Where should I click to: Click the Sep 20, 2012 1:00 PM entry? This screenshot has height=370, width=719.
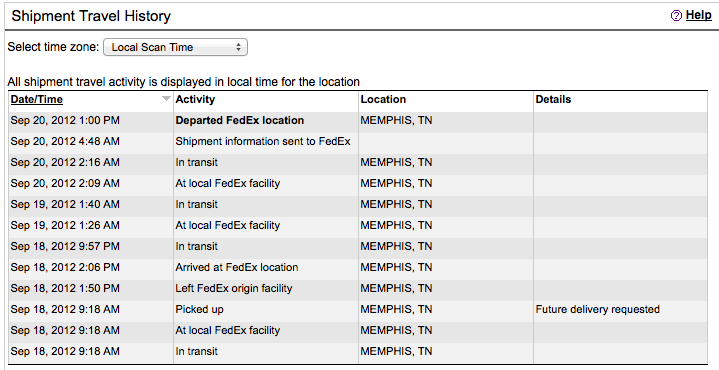[x=65, y=121]
